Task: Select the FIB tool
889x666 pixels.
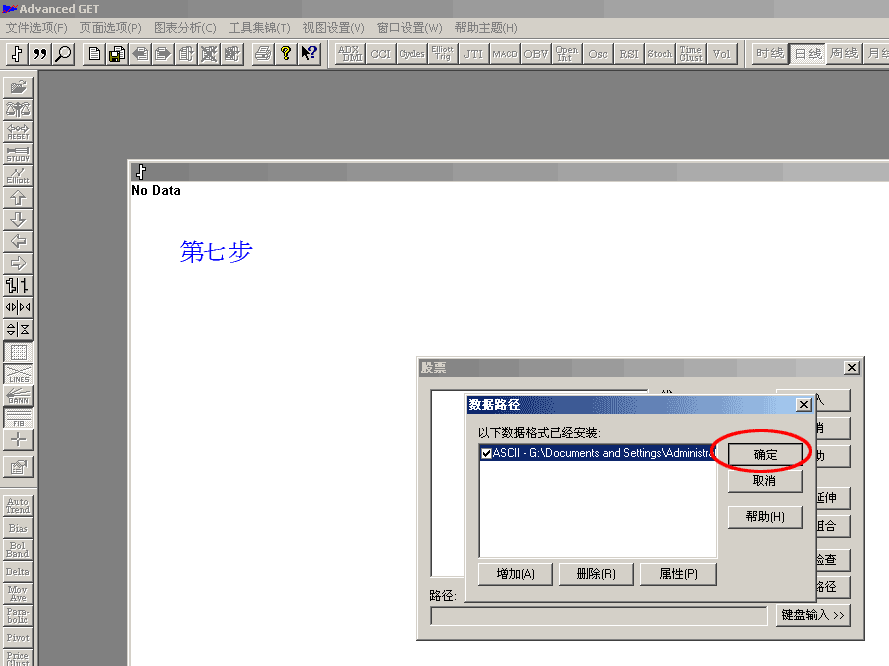Action: pos(18,418)
